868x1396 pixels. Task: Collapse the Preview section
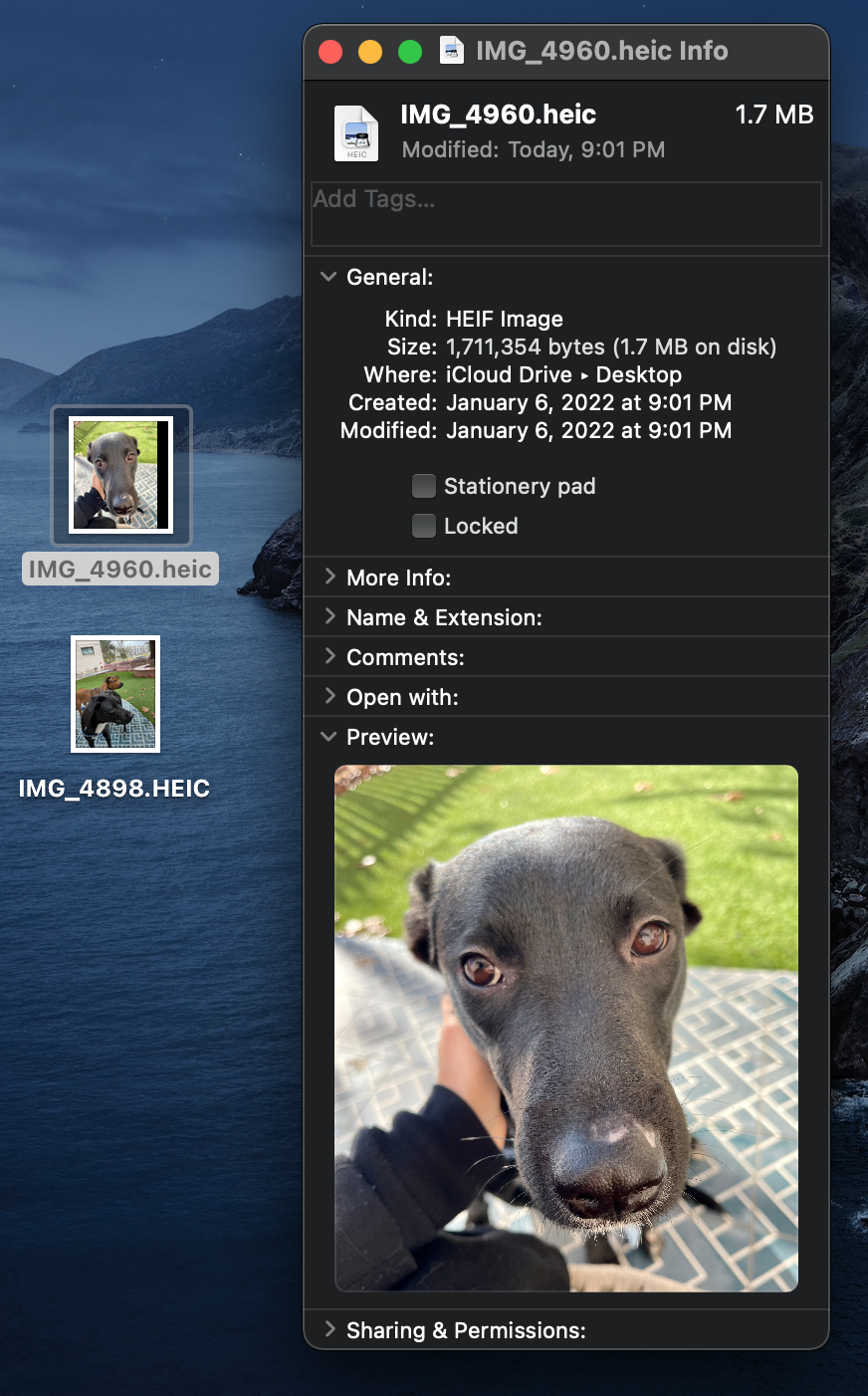328,737
